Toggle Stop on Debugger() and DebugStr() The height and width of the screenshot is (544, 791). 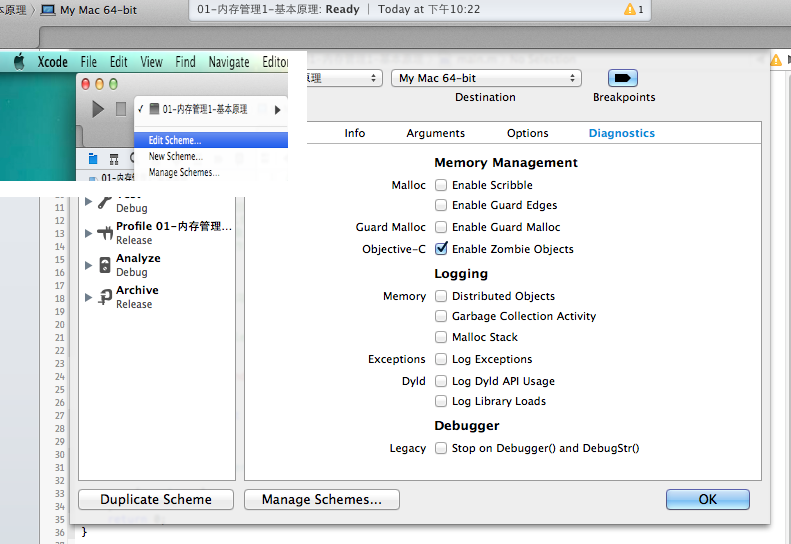tap(441, 448)
